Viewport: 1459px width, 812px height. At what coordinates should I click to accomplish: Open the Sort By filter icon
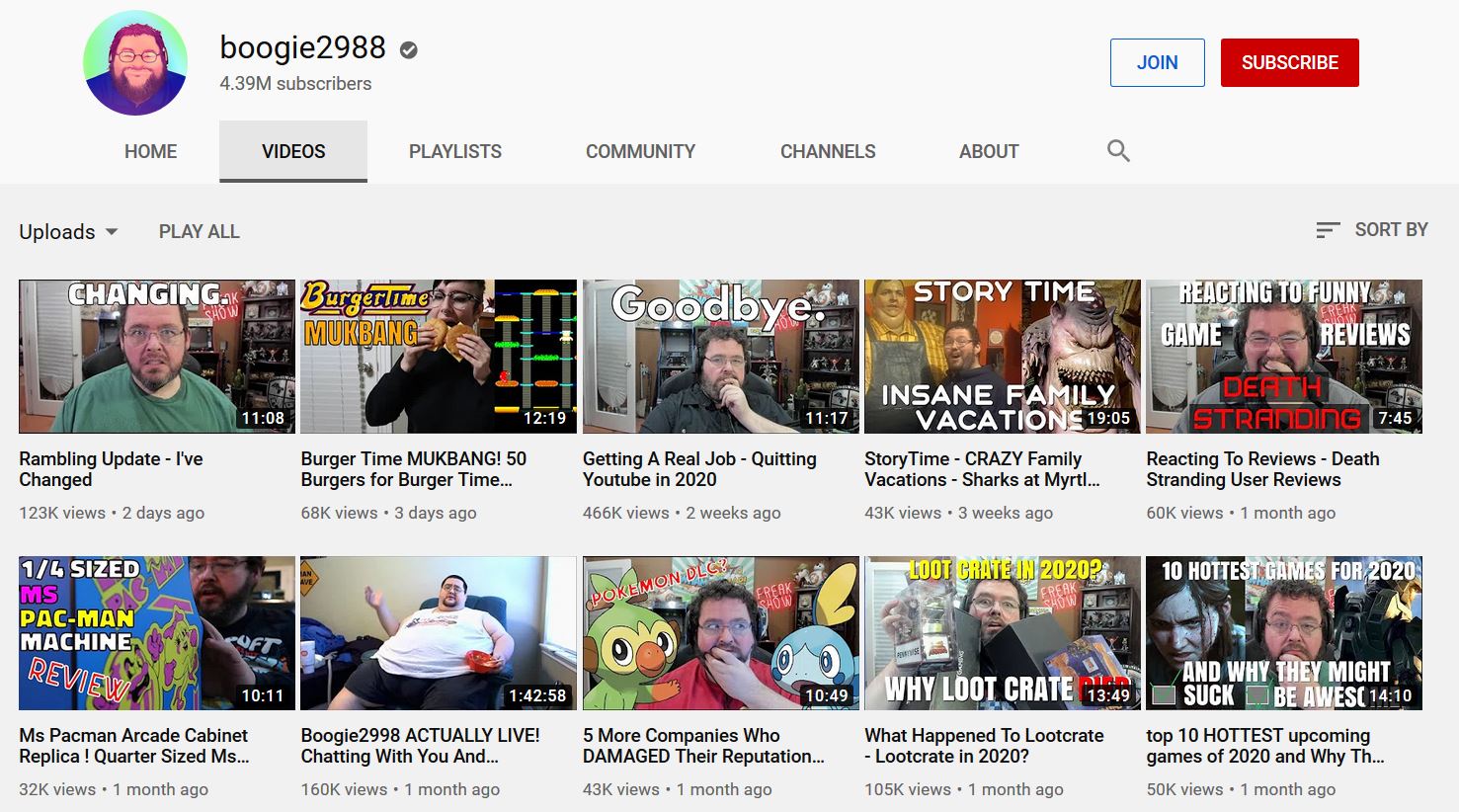[1328, 230]
